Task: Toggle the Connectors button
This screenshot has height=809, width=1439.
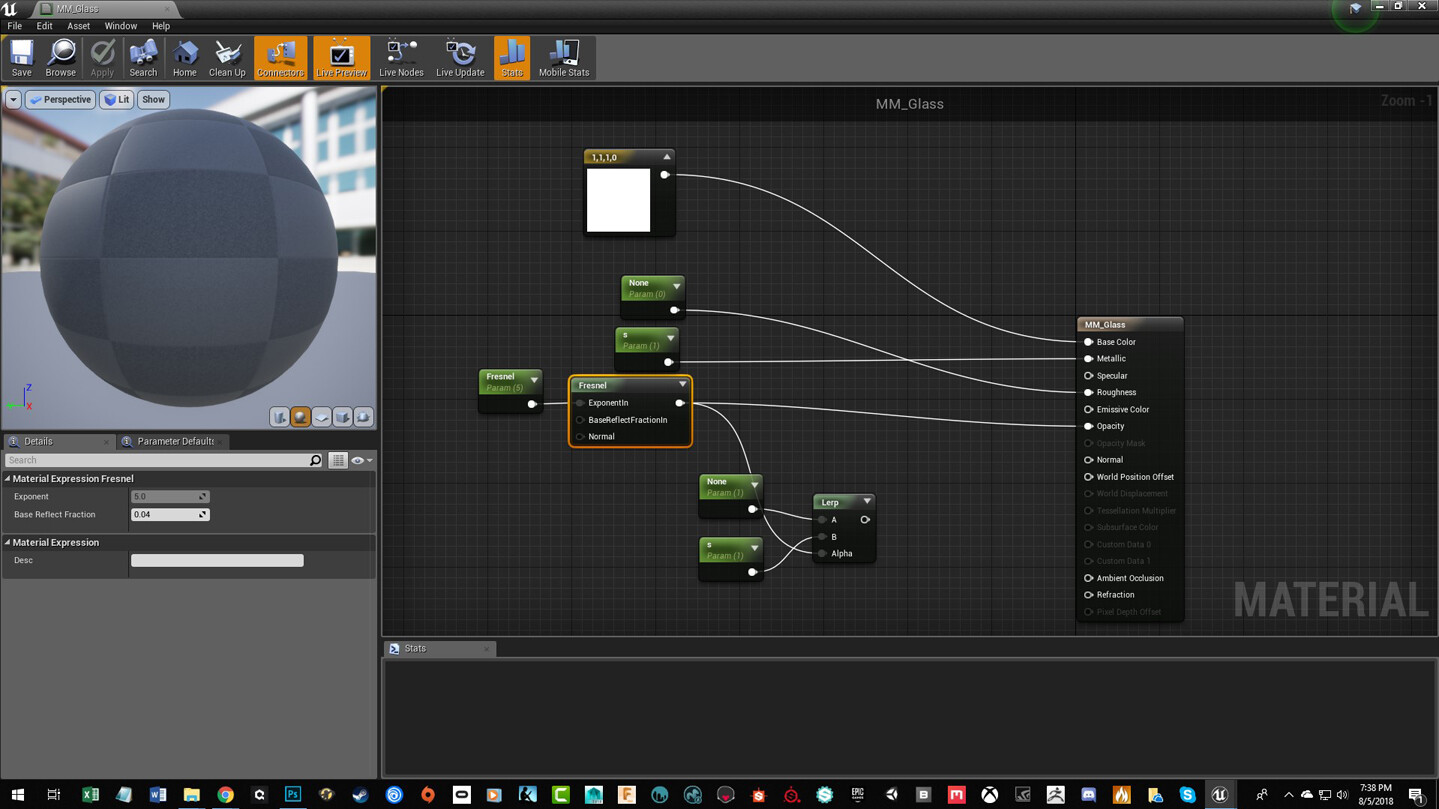Action: [x=280, y=59]
